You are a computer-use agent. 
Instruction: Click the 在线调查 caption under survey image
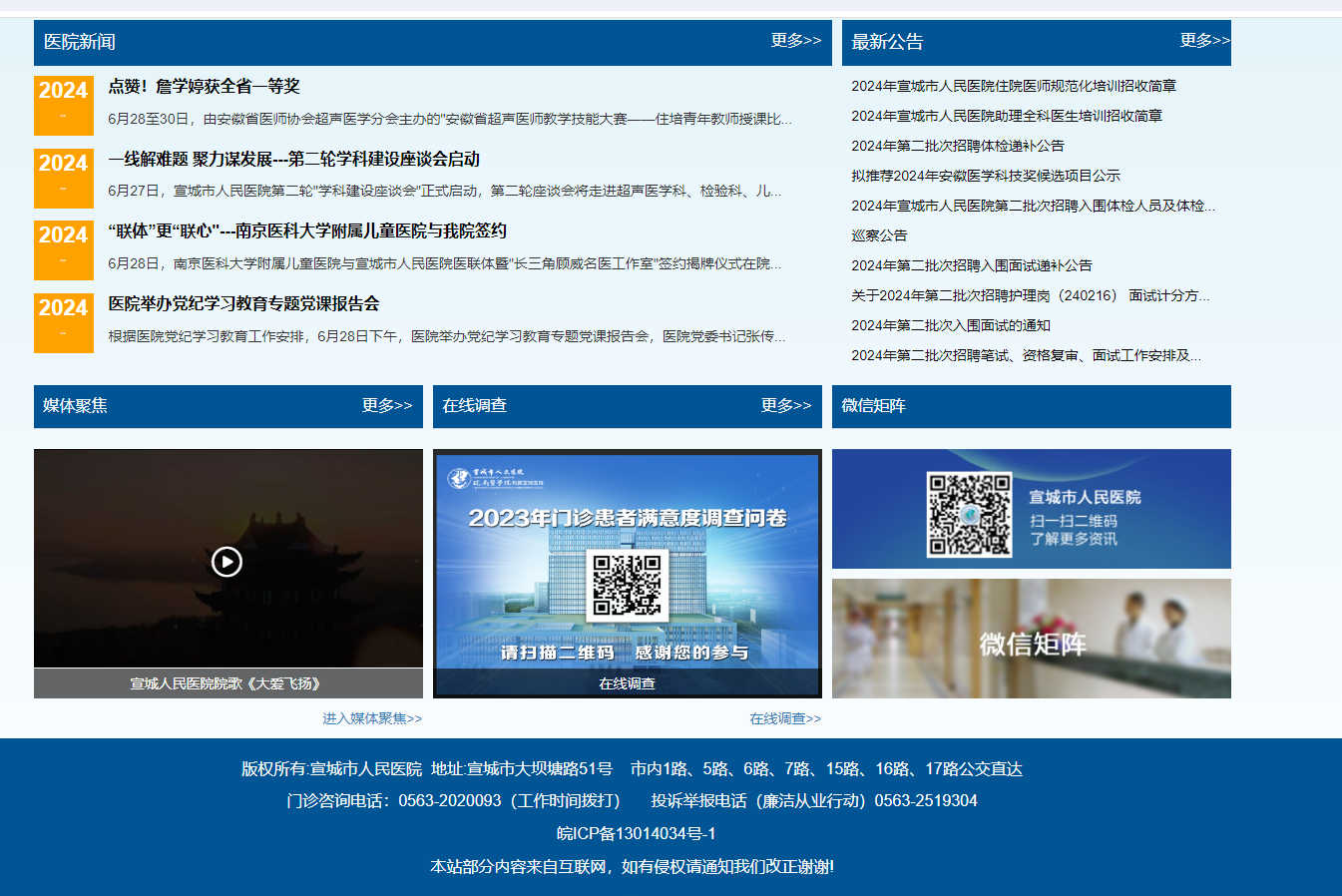[627, 683]
